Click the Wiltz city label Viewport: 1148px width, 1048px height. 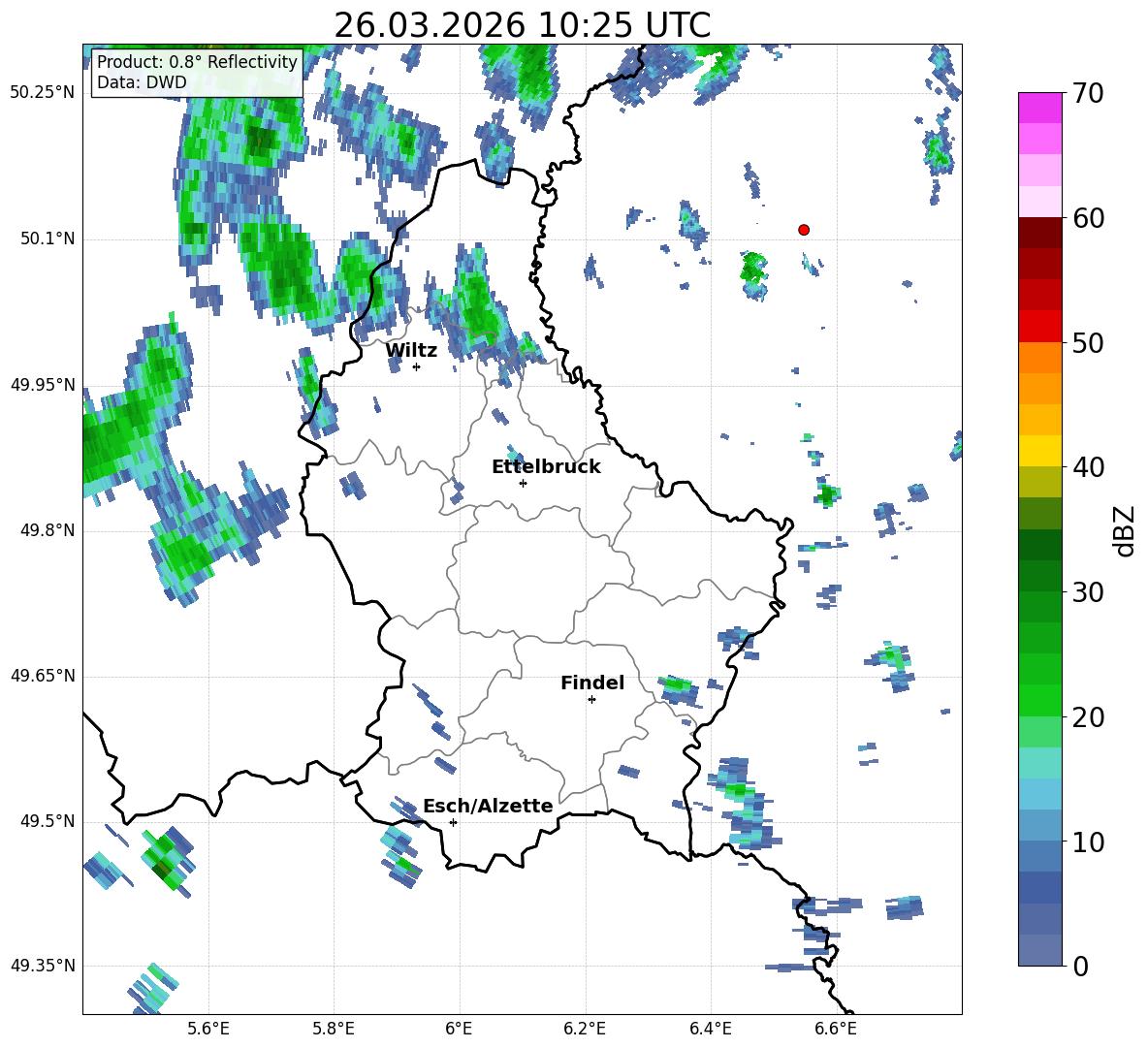click(x=411, y=350)
